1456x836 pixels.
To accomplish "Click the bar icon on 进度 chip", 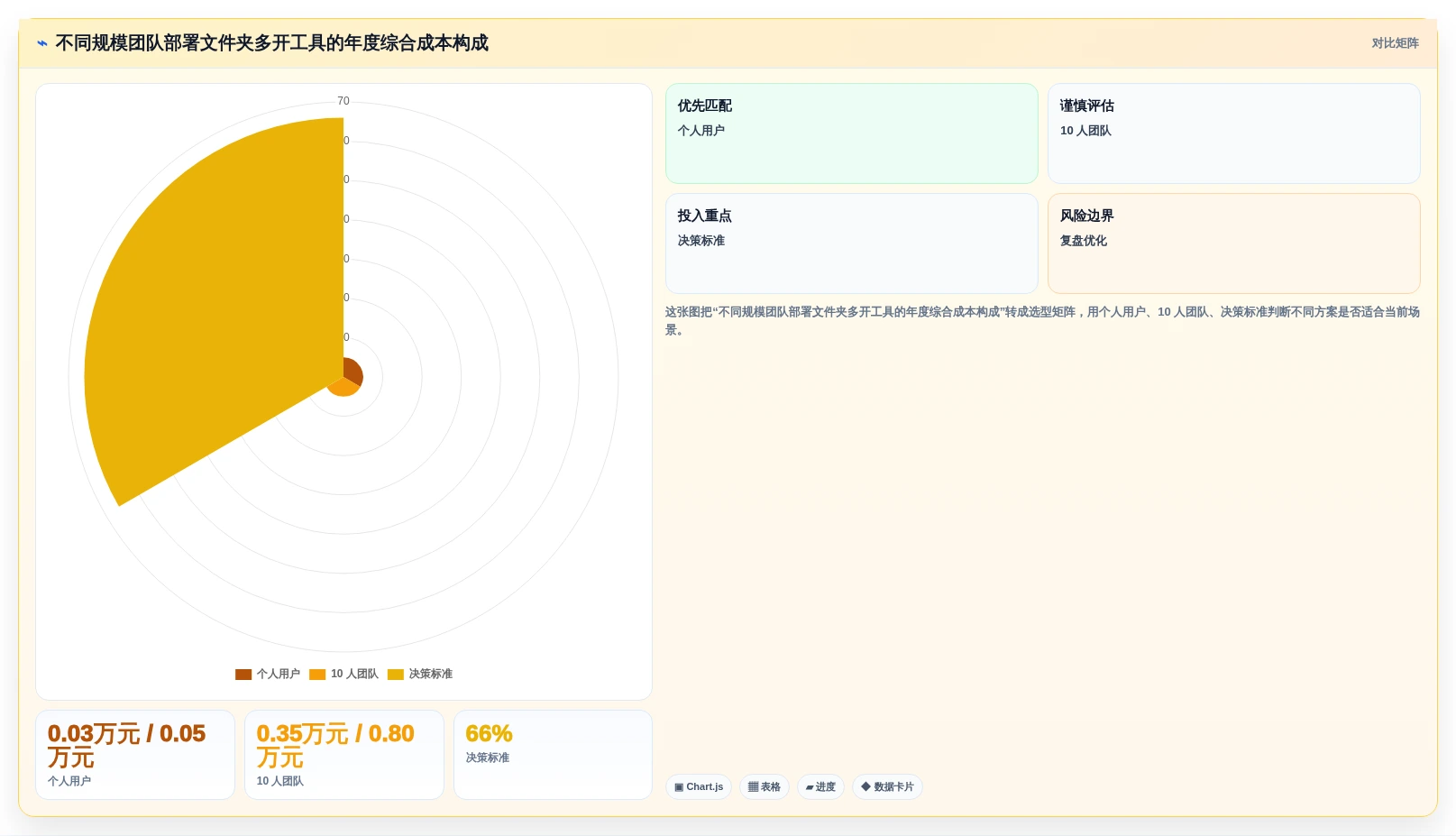I will point(810,787).
